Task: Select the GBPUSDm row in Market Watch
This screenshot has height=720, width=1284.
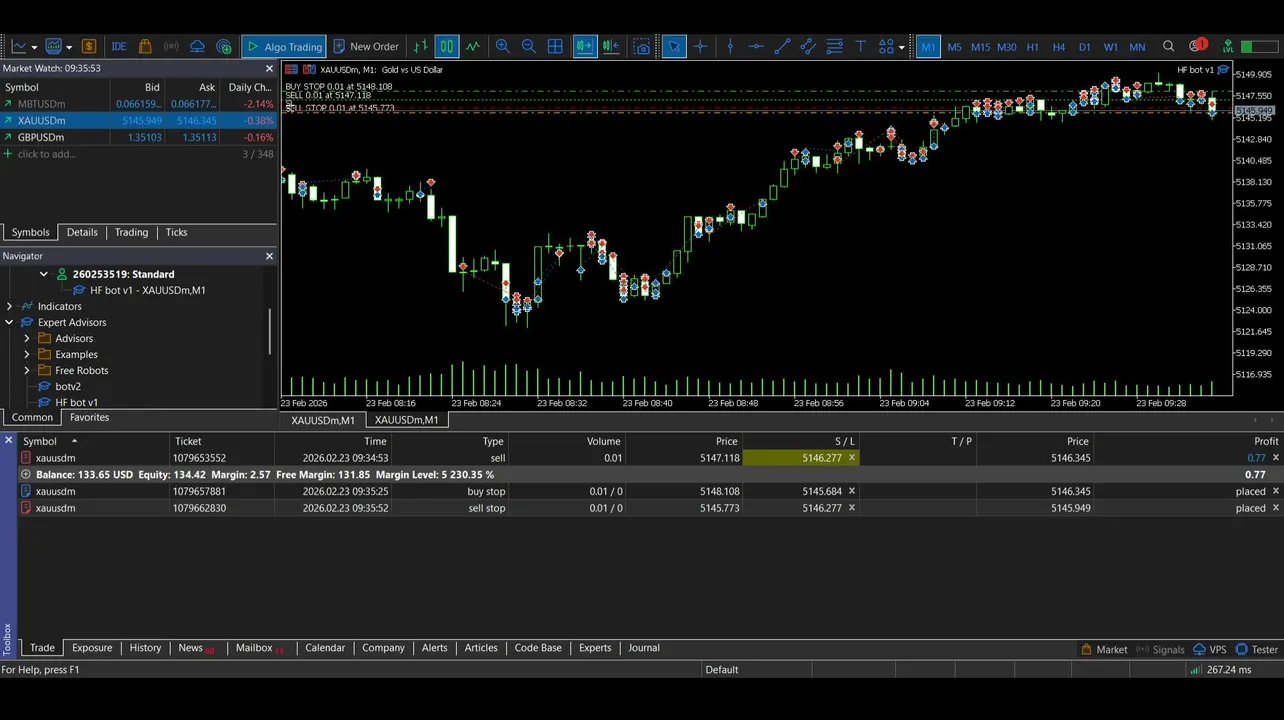Action: pos(138,137)
